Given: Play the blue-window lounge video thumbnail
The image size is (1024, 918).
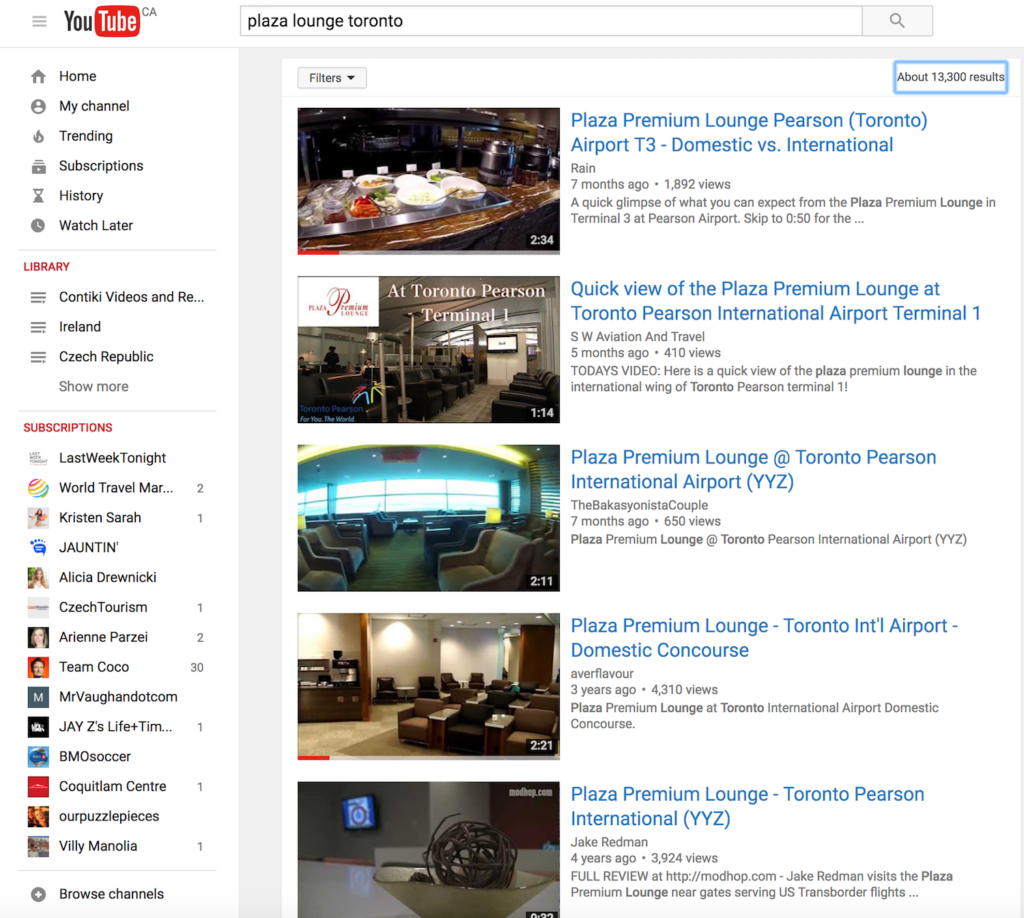Looking at the screenshot, I should pyautogui.click(x=428, y=518).
